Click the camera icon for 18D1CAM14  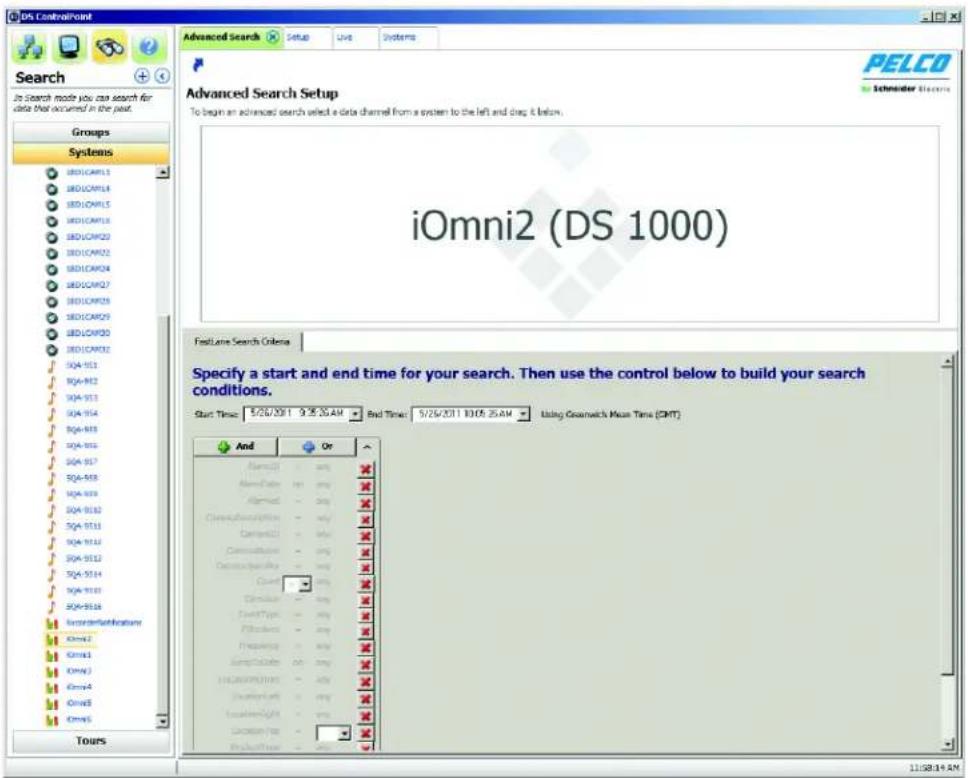52,189
